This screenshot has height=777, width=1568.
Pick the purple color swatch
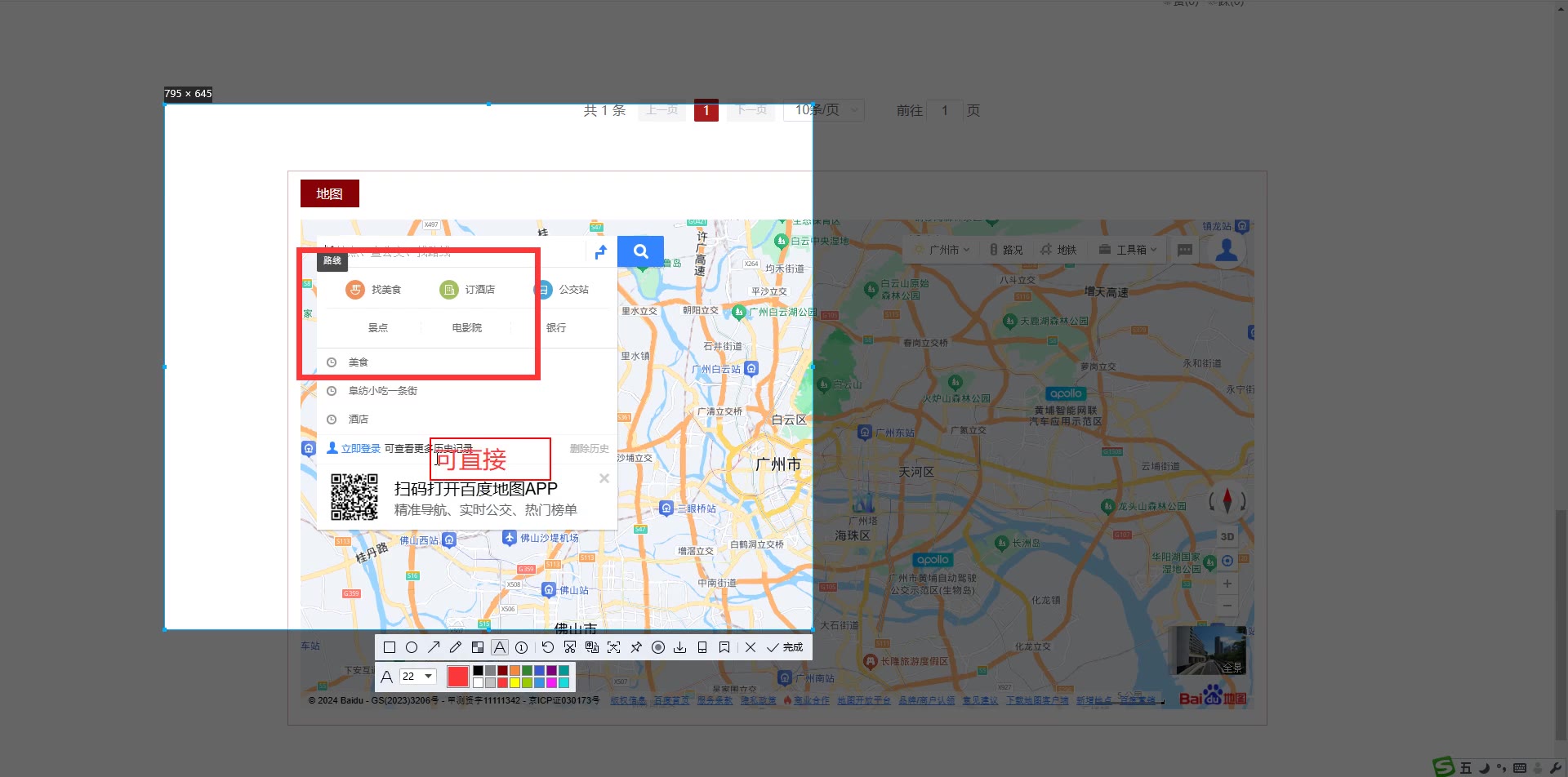[551, 670]
